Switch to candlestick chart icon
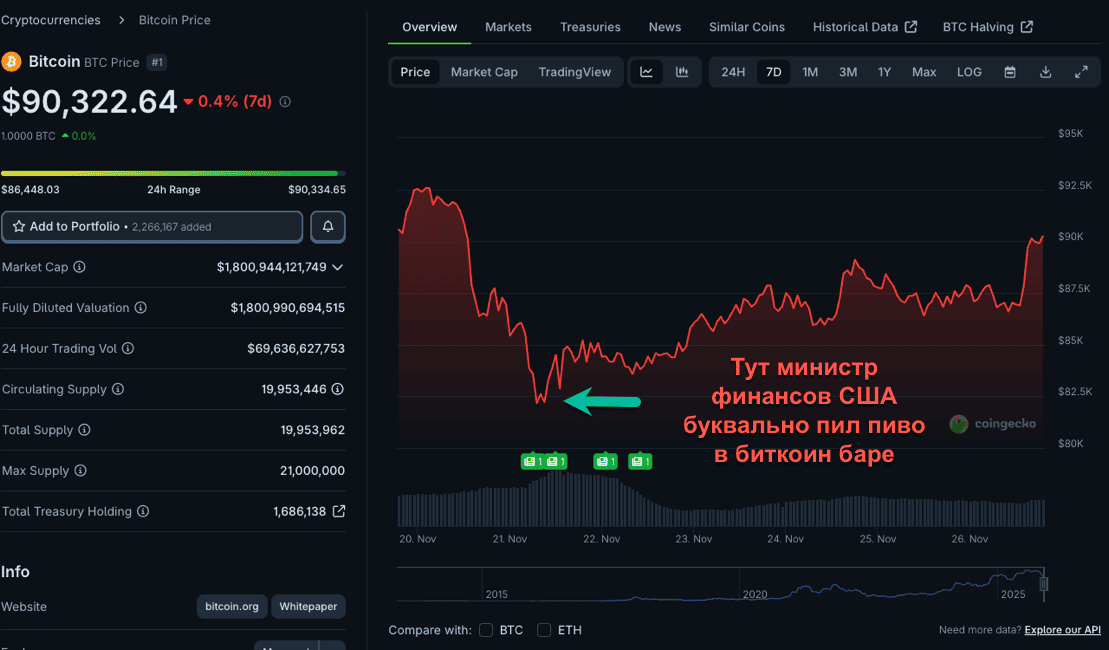Screen dimensions: 1109x650 tap(682, 72)
